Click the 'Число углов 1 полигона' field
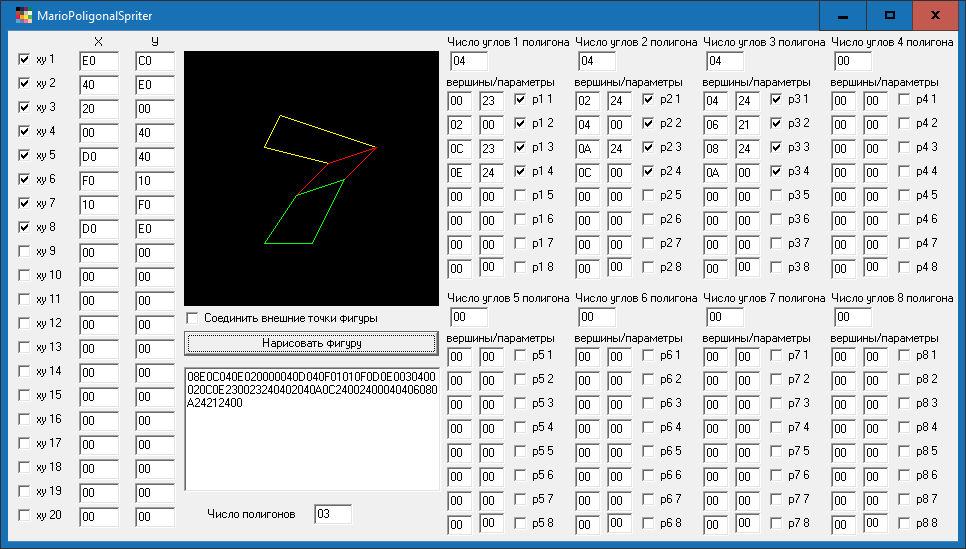The height and width of the screenshot is (549, 966). (x=469, y=61)
